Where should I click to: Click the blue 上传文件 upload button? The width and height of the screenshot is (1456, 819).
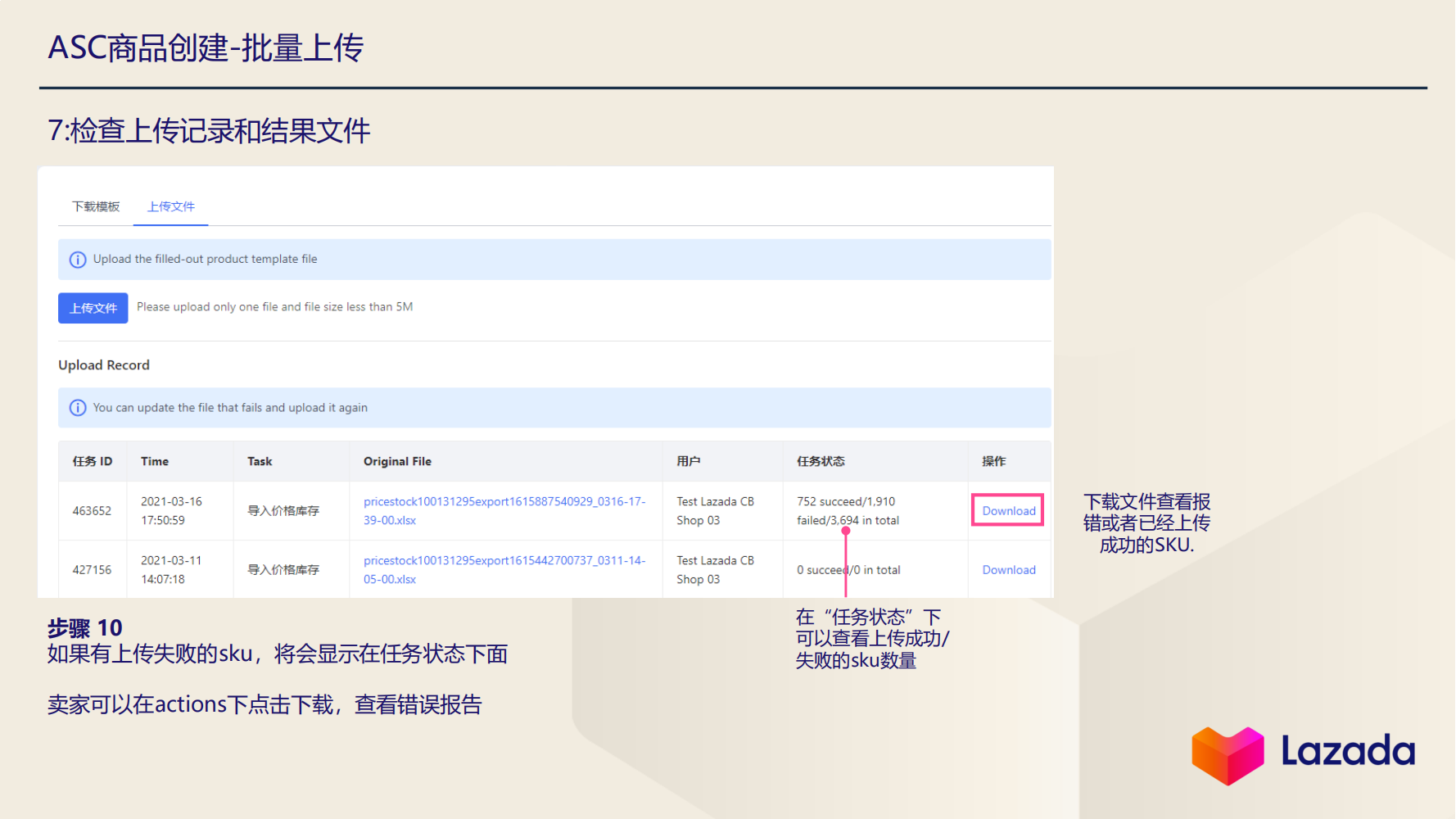point(93,307)
